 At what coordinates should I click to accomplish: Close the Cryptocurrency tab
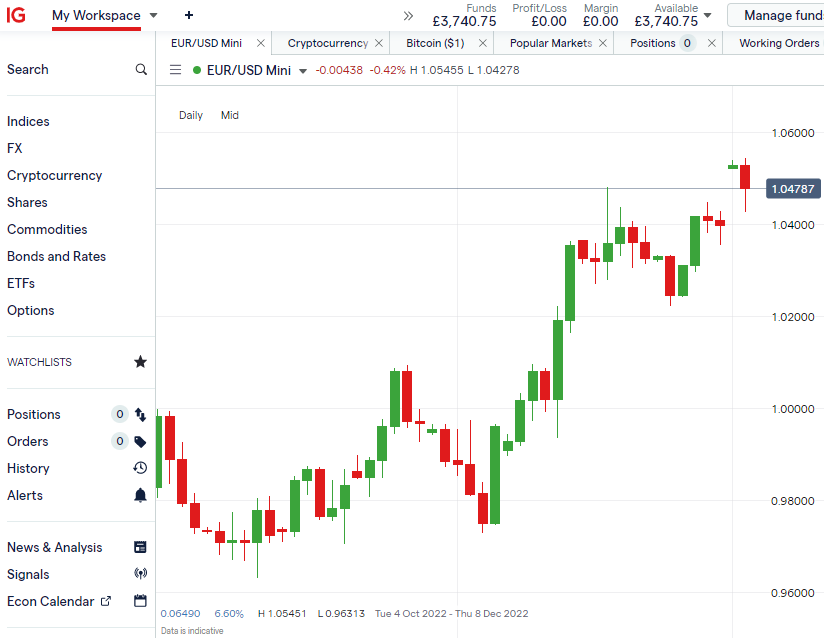pyautogui.click(x=379, y=43)
